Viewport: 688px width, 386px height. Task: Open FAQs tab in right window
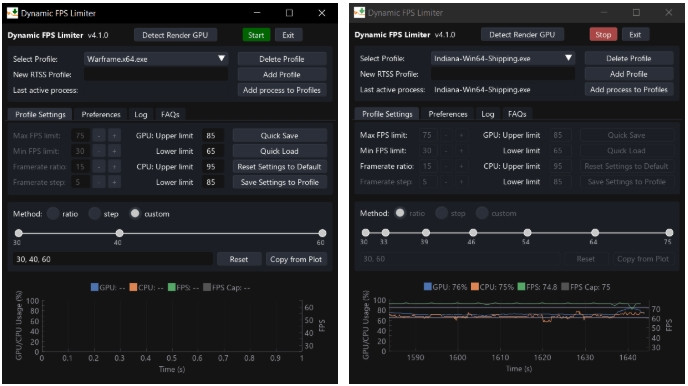coord(517,114)
